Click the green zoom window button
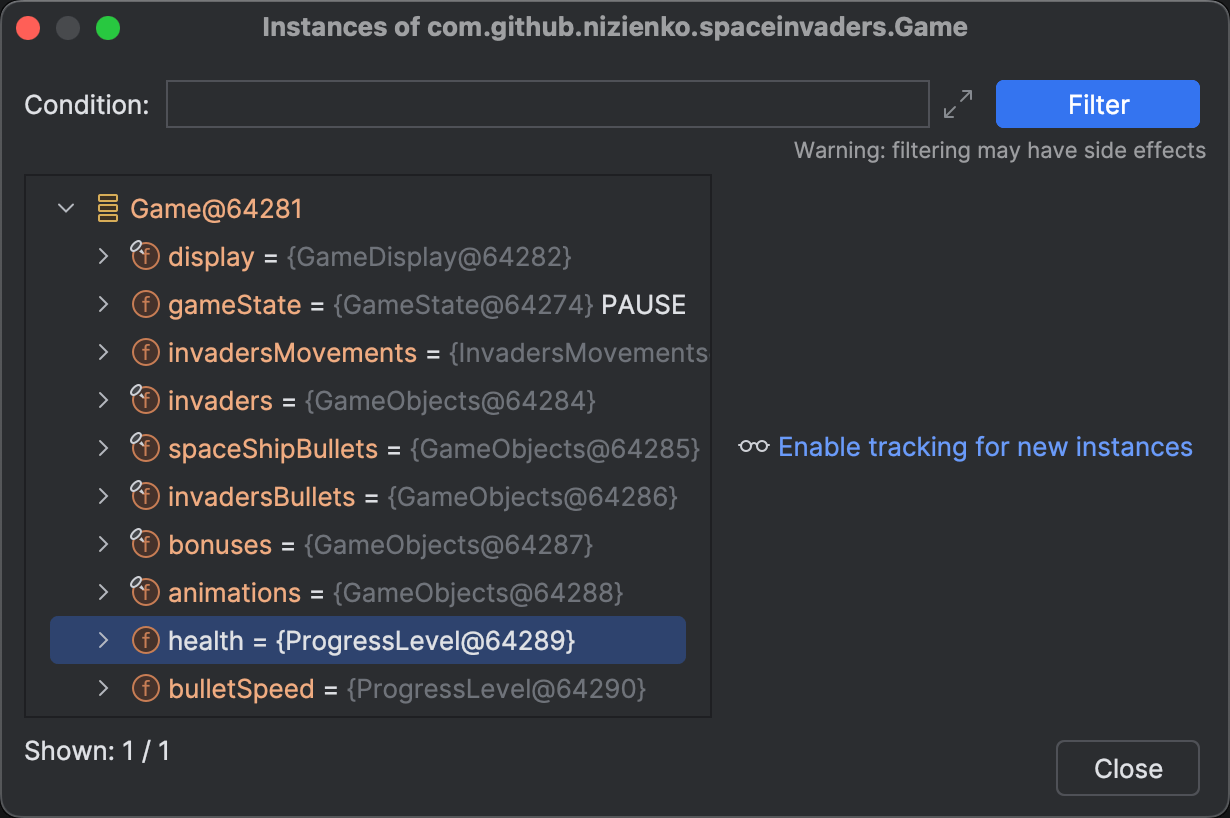This screenshot has width=1230, height=818. pos(108,28)
